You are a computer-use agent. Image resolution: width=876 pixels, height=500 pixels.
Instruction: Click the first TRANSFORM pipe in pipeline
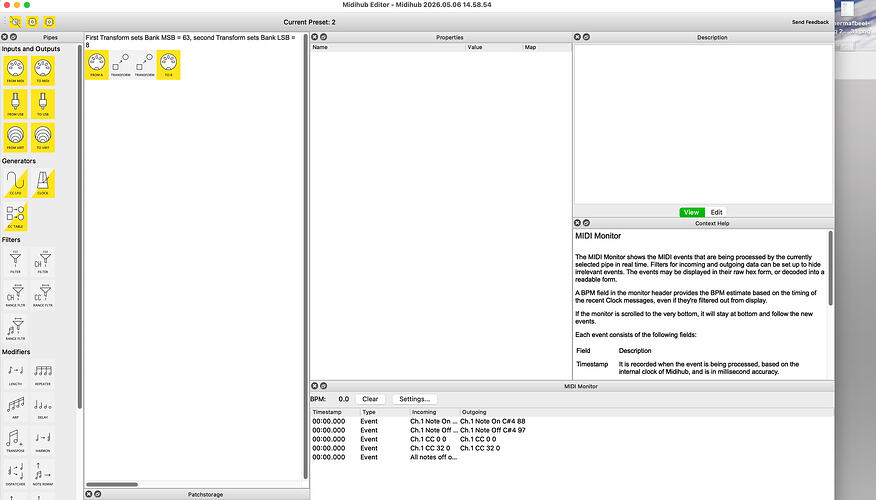click(121, 65)
